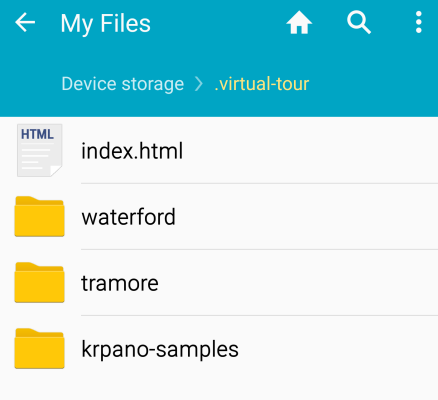
Task: Open search with magnifier icon
Action: click(359, 23)
